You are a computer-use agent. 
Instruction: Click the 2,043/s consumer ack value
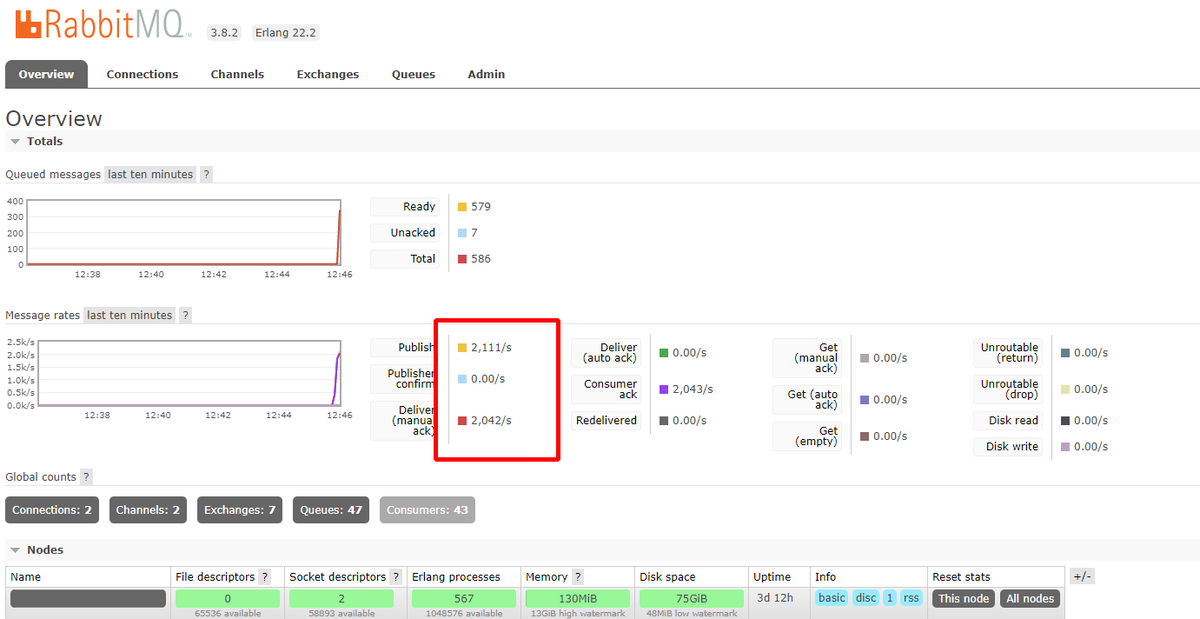693,389
